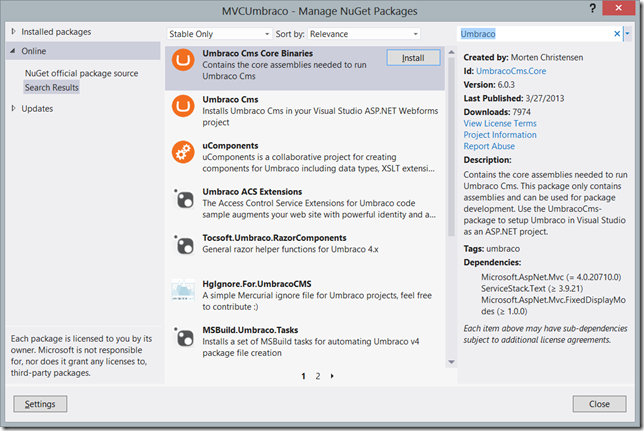Viewport: 644px width, 431px height.
Task: Close the Manage NuGet Packages window
Action: 618,8
